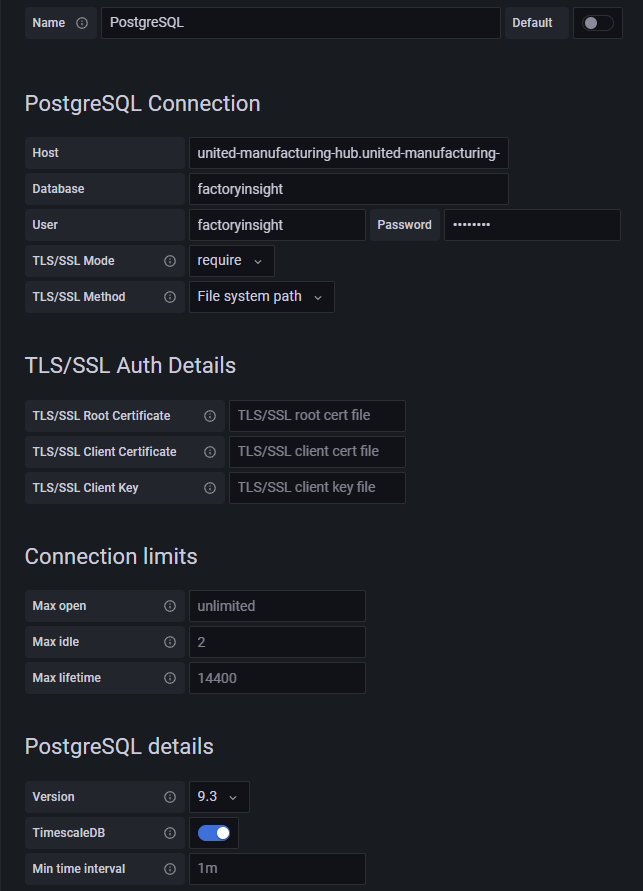Click the TLS/SSL client key file field
The height and width of the screenshot is (891, 643).
[318, 488]
